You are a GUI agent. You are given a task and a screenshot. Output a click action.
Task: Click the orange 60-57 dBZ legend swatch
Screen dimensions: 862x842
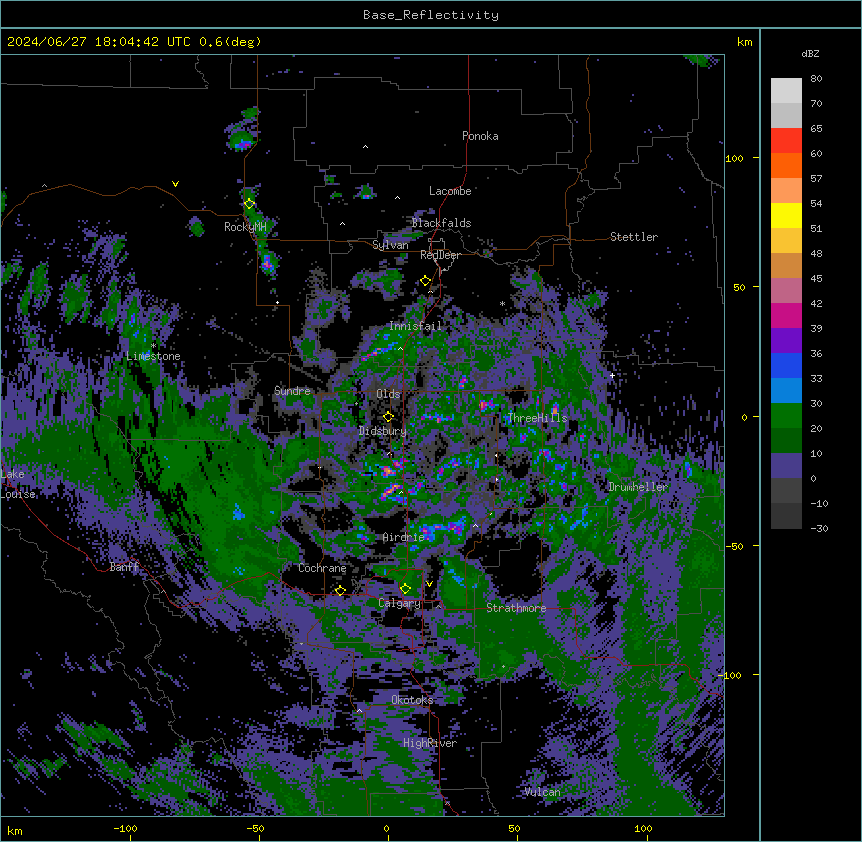[786, 165]
